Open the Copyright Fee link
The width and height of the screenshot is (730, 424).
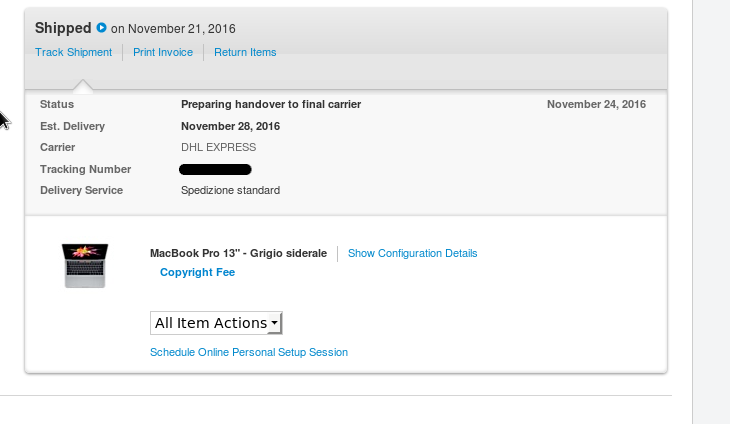tap(197, 272)
